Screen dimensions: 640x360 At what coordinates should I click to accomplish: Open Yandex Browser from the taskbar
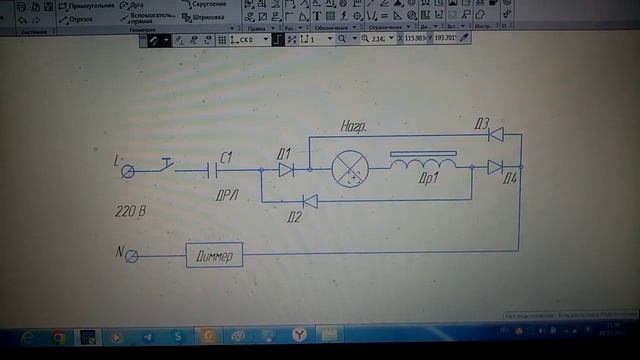[x=299, y=335]
